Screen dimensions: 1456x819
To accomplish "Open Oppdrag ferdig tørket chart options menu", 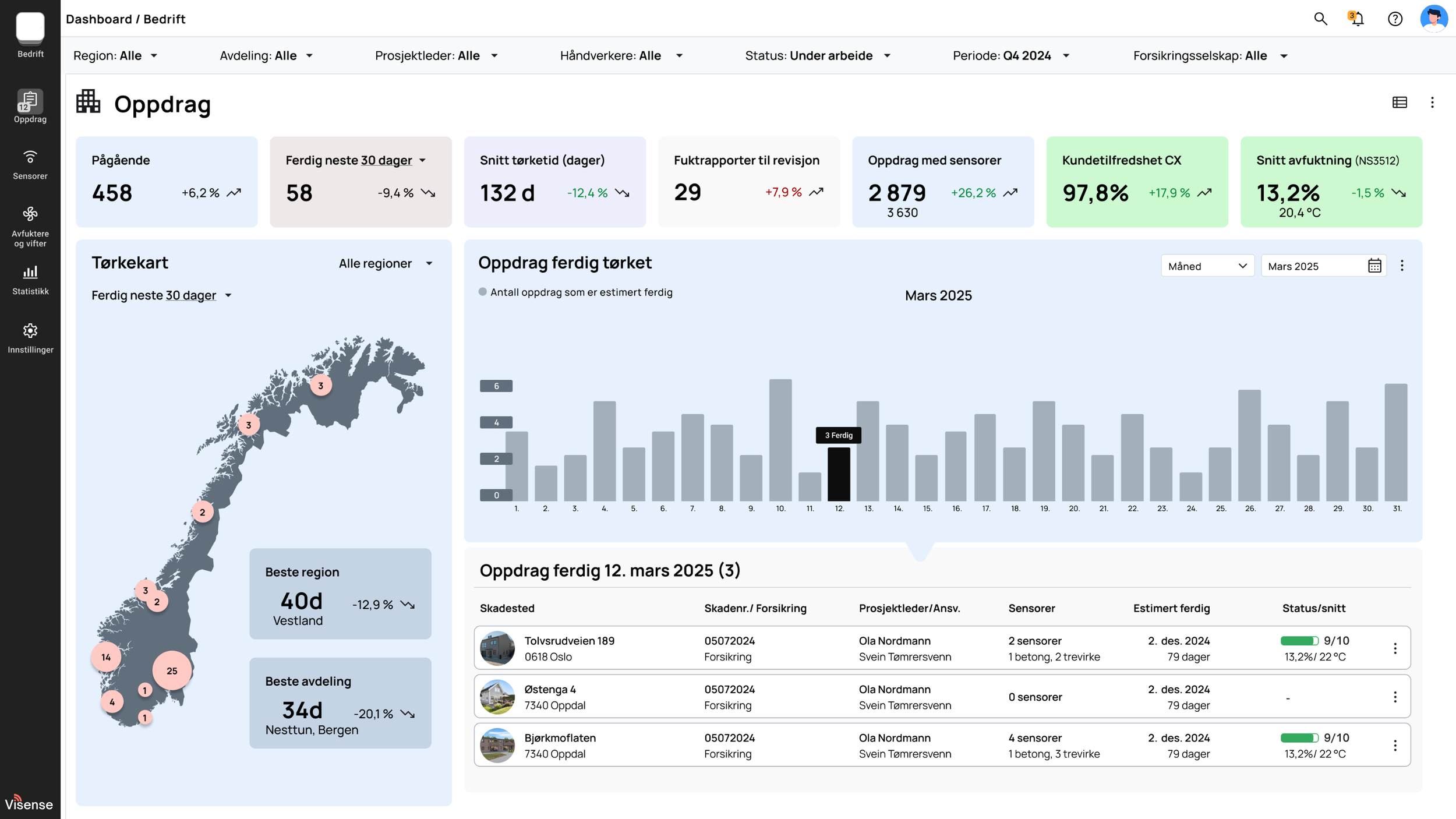I will pos(1402,266).
